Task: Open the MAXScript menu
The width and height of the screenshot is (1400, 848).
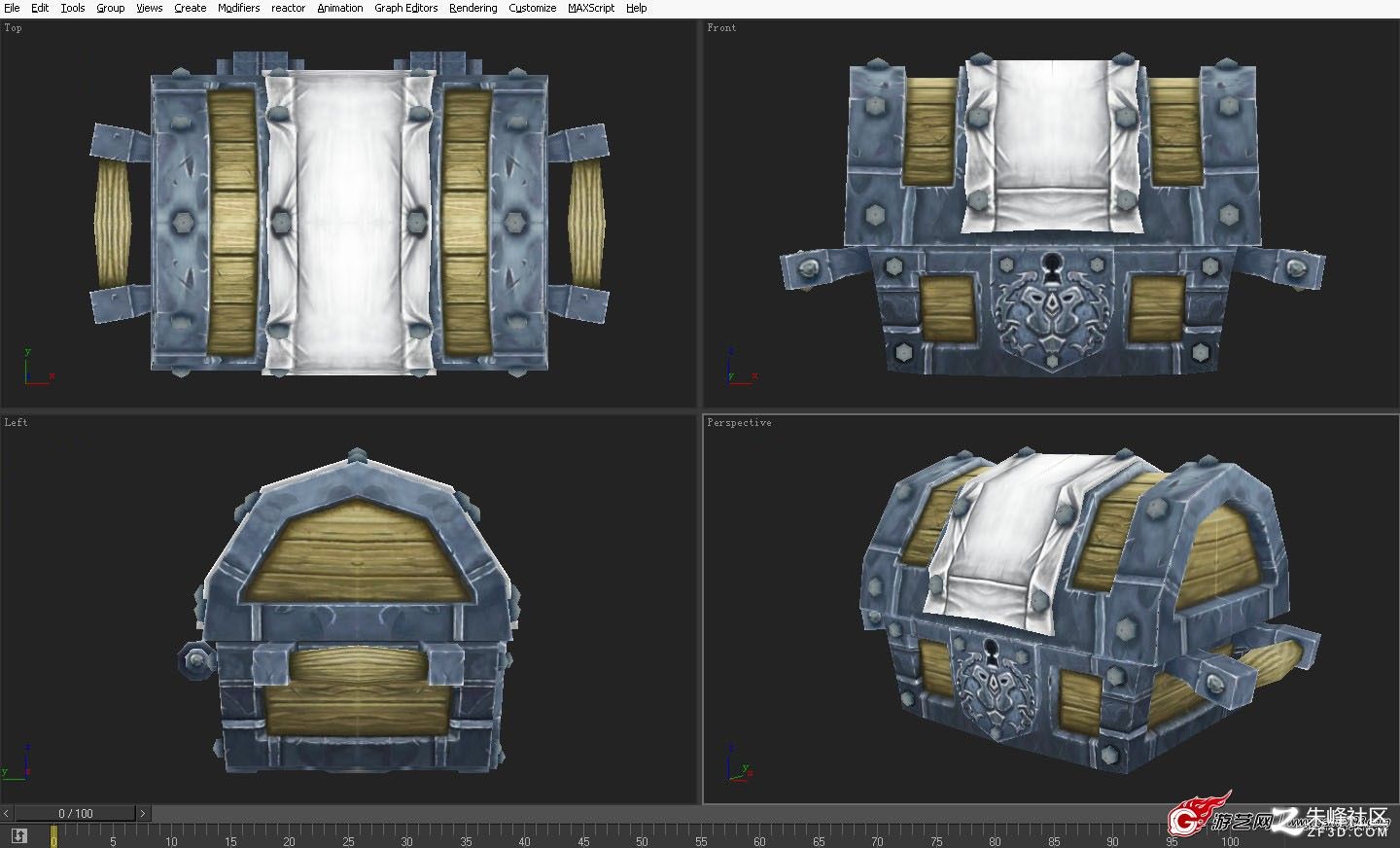Action: point(591,8)
